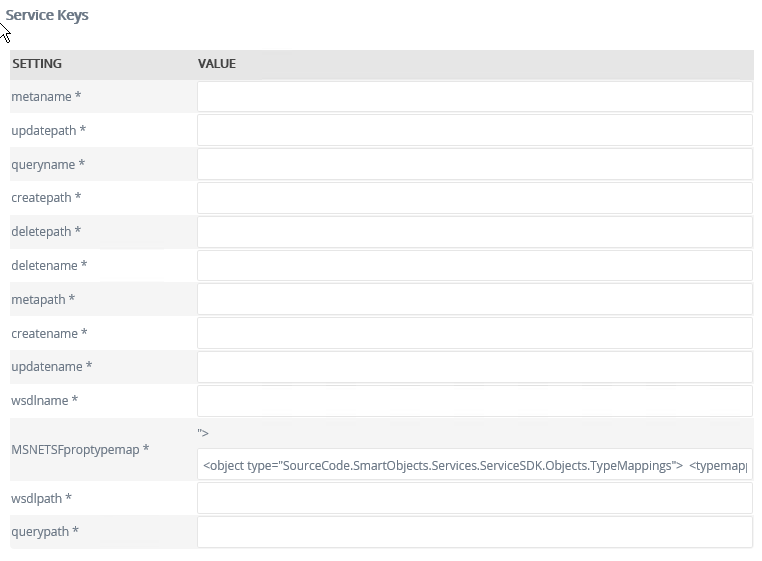Click the metaname setting label
The image size is (762, 561).
click(x=46, y=97)
